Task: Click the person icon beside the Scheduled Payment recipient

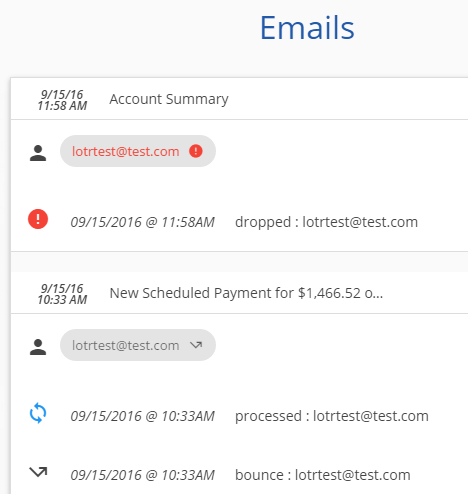Action: 38,347
